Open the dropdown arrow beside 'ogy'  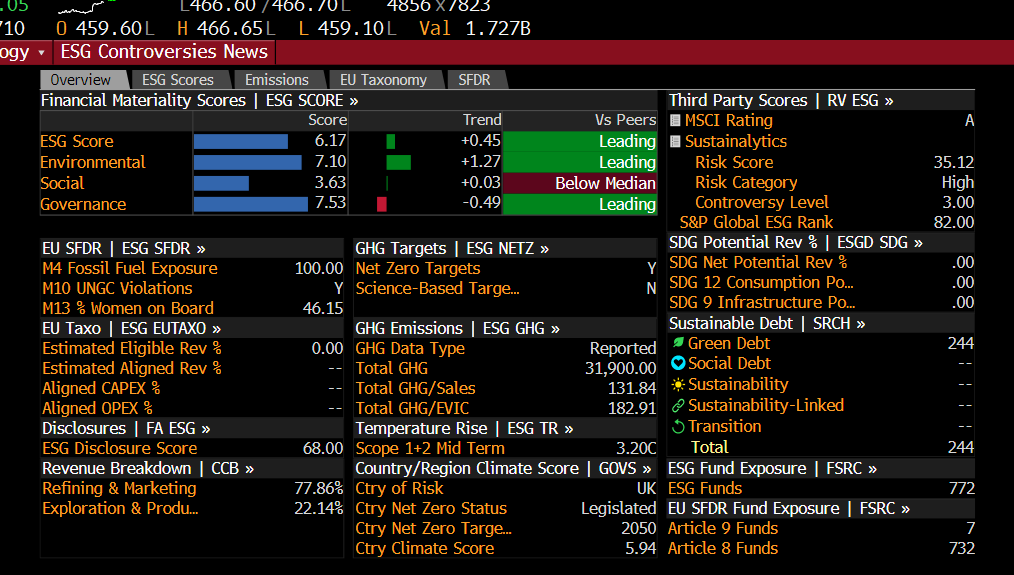click(41, 52)
